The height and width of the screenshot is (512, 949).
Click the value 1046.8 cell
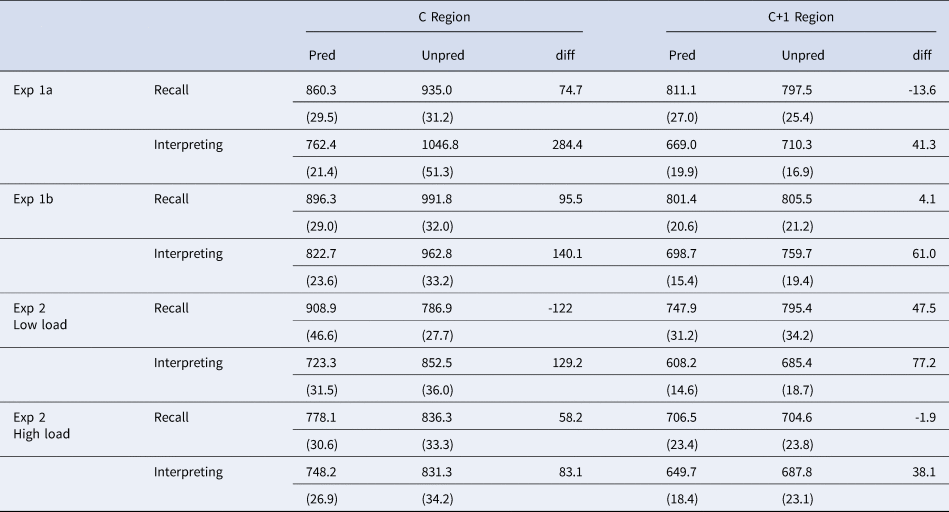click(x=444, y=144)
